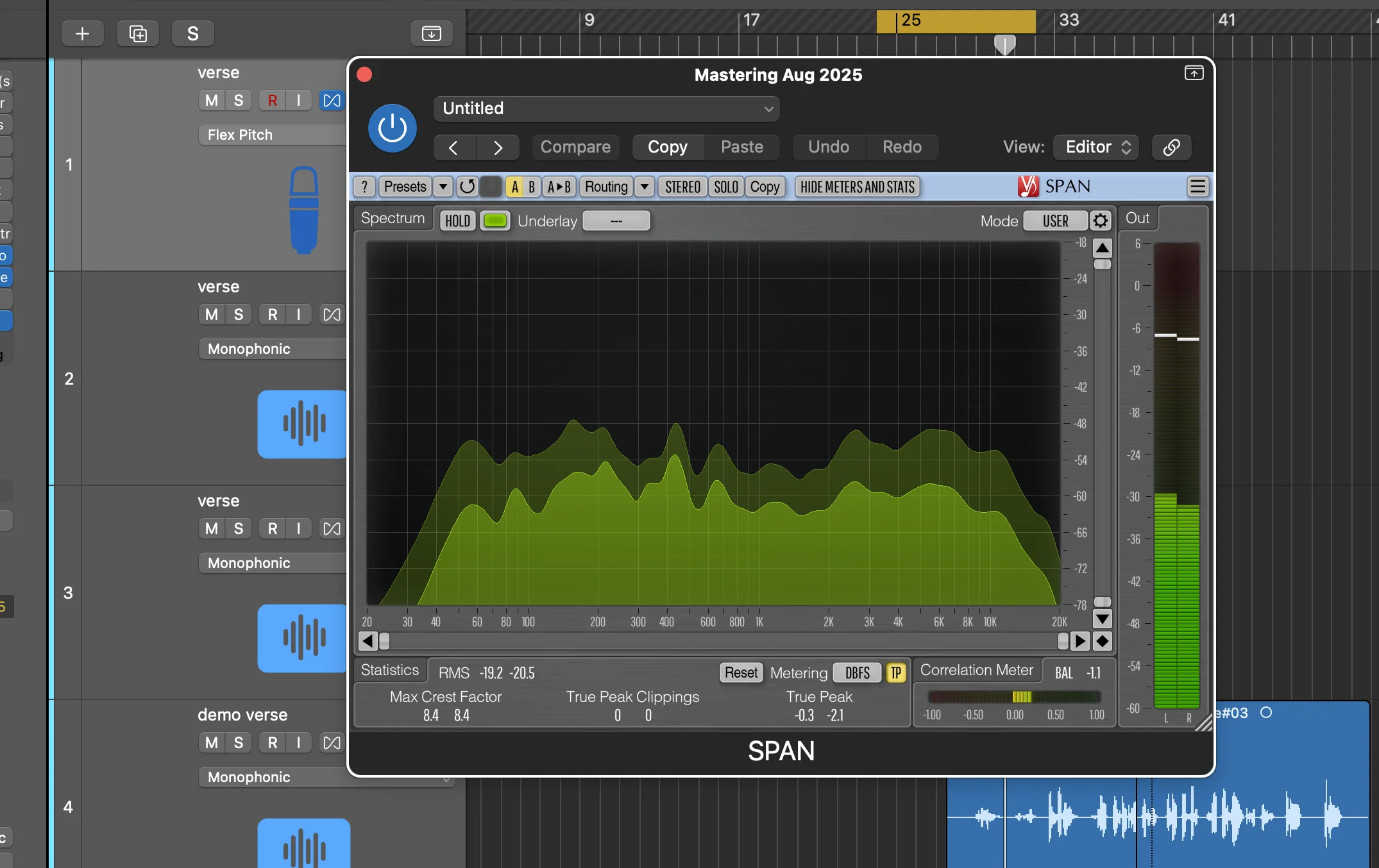The height and width of the screenshot is (868, 1379).
Task: Click the Compare button in plugin header
Action: (x=575, y=147)
